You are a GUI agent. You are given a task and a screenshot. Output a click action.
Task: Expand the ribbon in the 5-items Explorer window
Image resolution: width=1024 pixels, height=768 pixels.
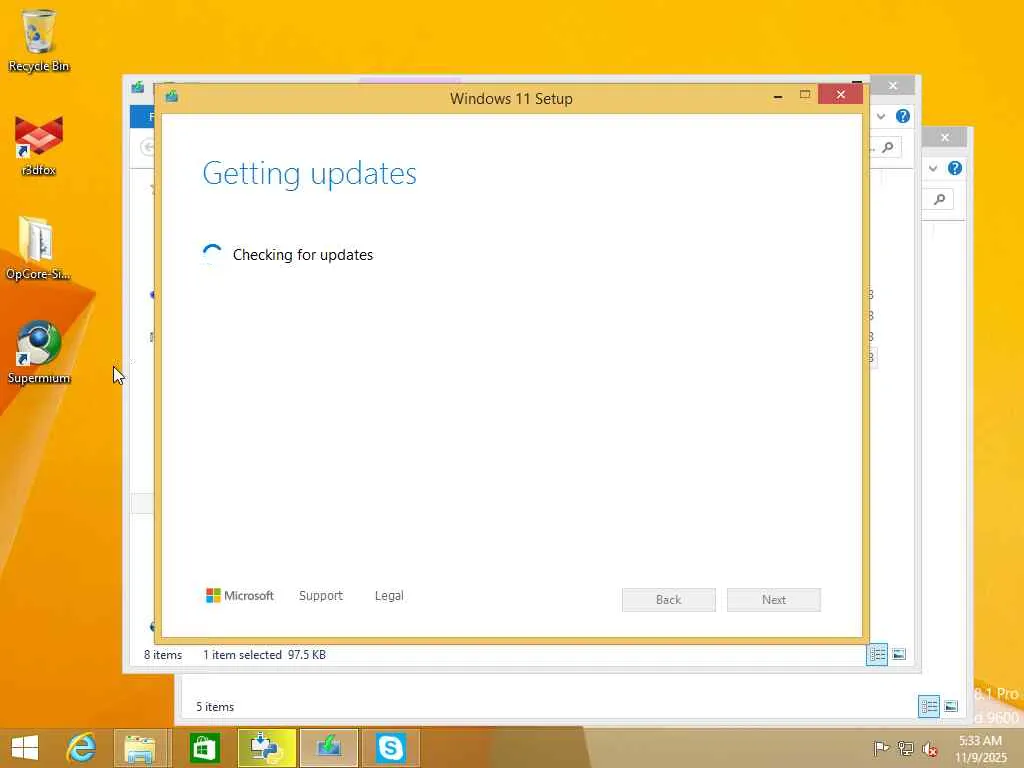point(933,168)
